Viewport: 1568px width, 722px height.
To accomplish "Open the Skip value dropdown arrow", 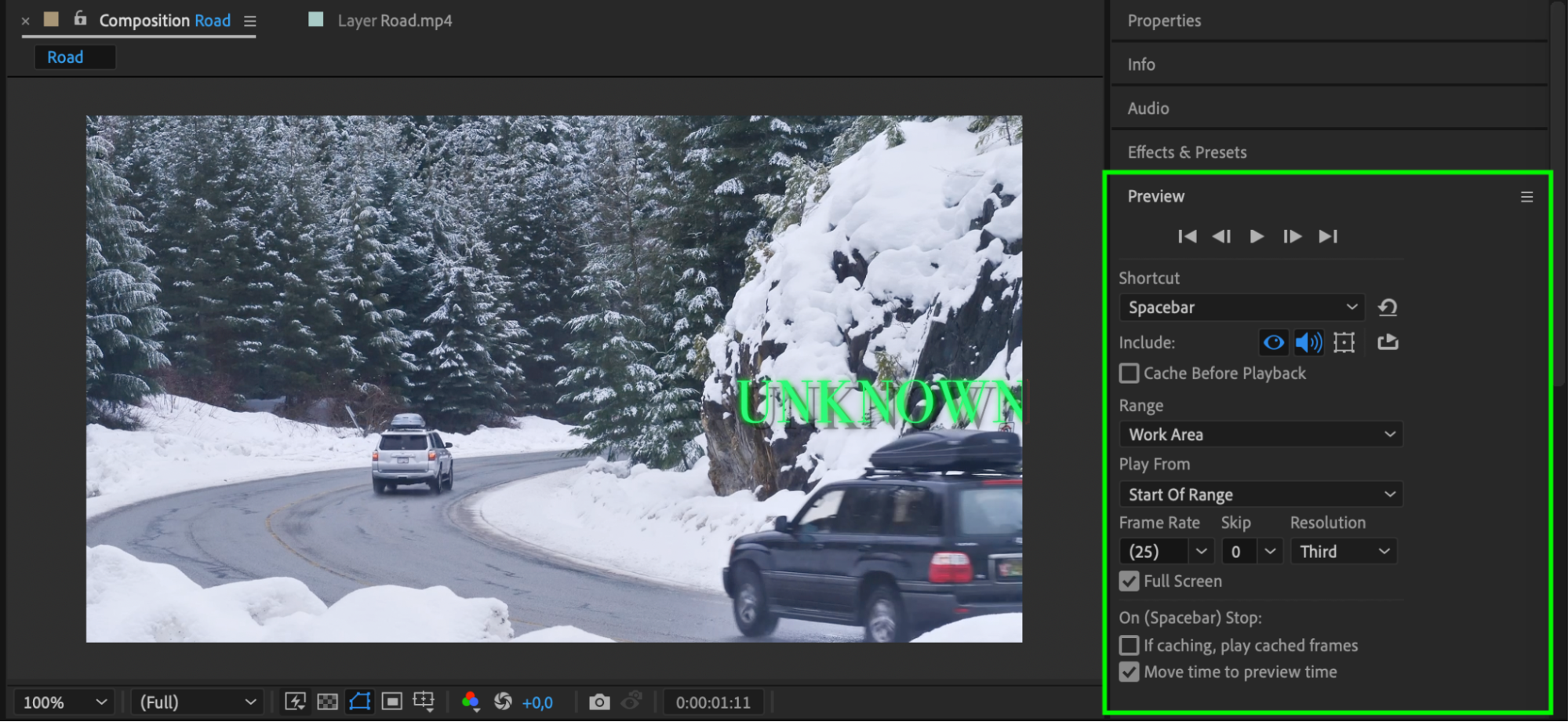I will 1270,552.
